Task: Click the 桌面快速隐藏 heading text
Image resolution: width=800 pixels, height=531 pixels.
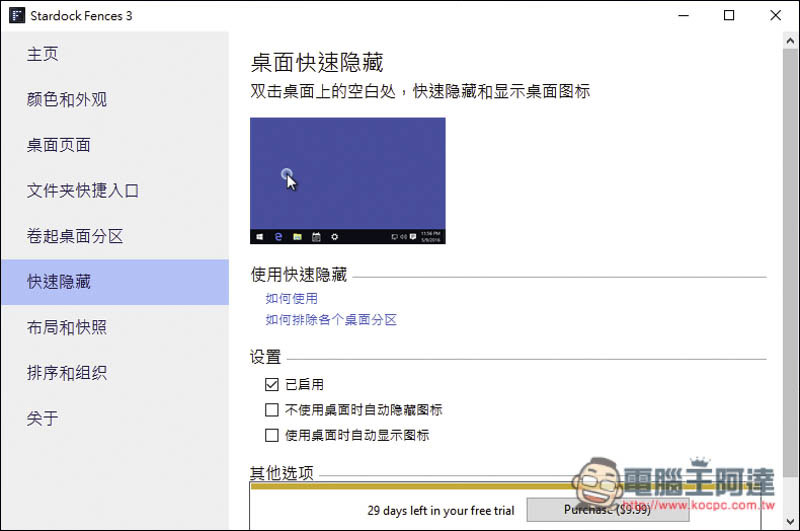Action: point(317,63)
